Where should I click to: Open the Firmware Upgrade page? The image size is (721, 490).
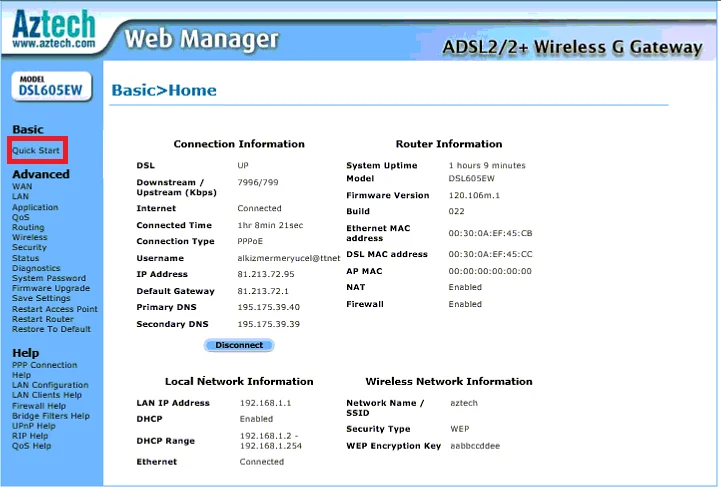point(50,288)
